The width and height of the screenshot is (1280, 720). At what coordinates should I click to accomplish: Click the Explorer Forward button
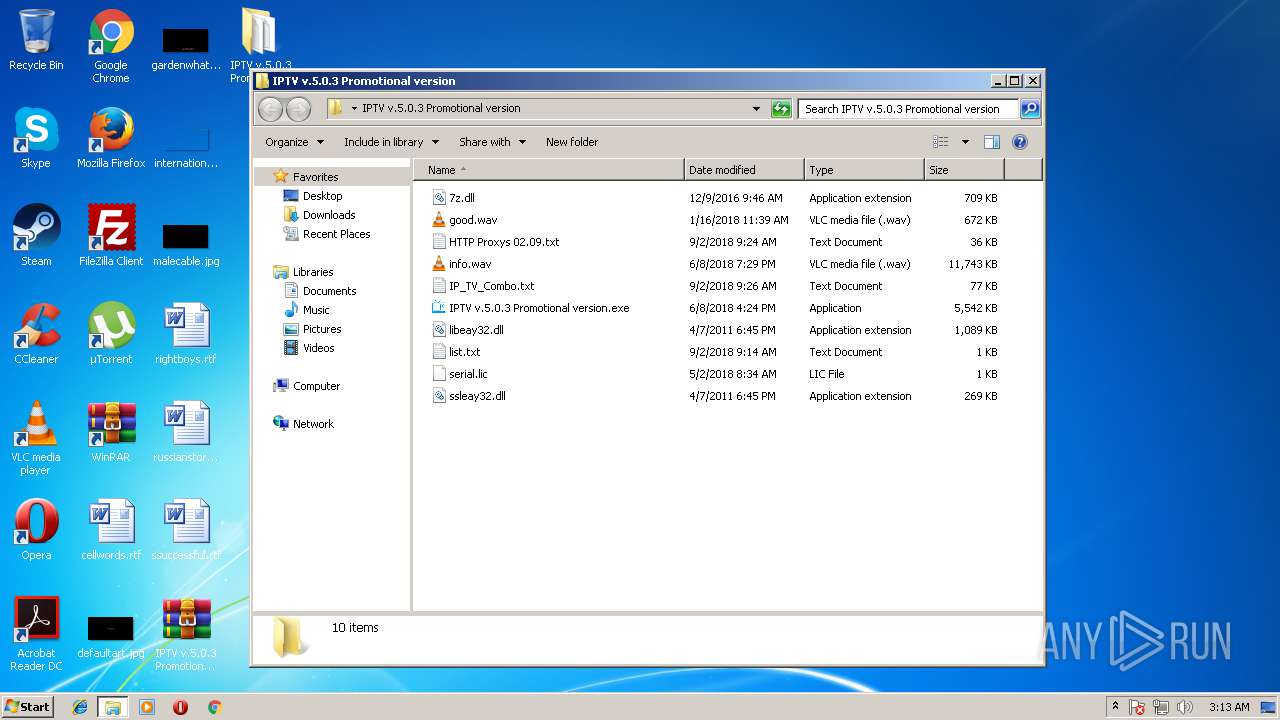click(298, 109)
